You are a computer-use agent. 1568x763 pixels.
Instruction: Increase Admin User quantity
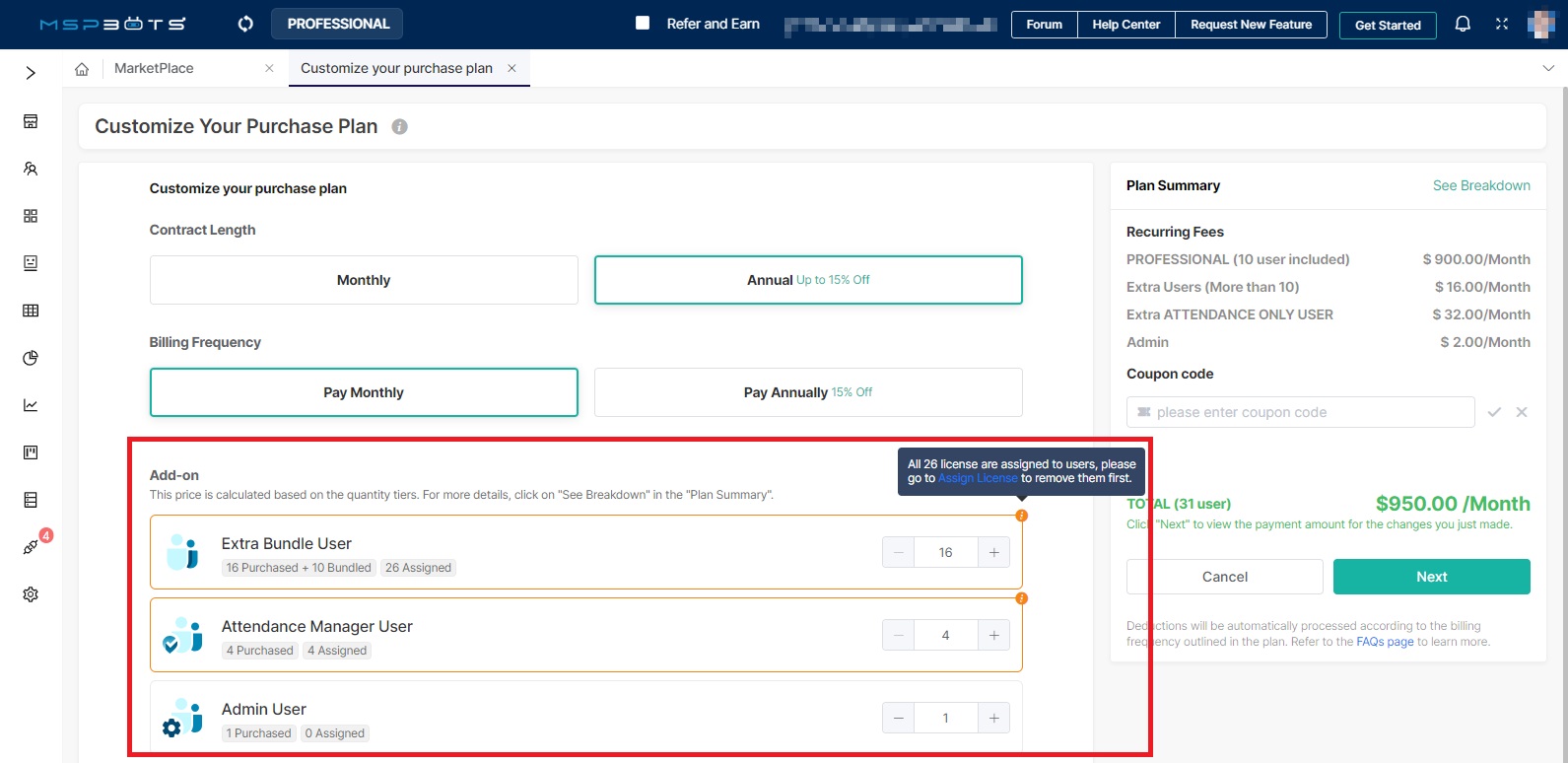993,718
